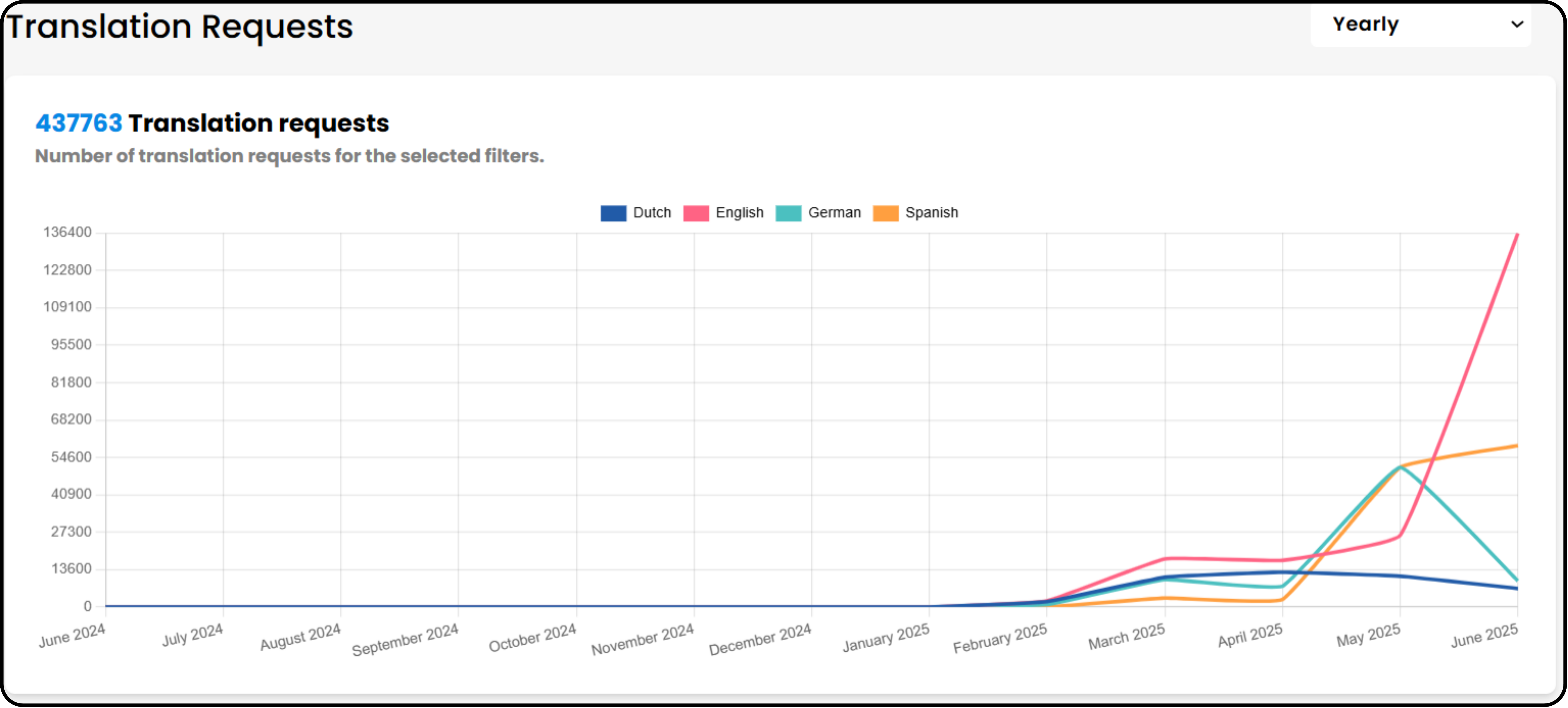Click the Spanish line endpoint at June 2025
The width and height of the screenshot is (1568, 708).
[1517, 446]
